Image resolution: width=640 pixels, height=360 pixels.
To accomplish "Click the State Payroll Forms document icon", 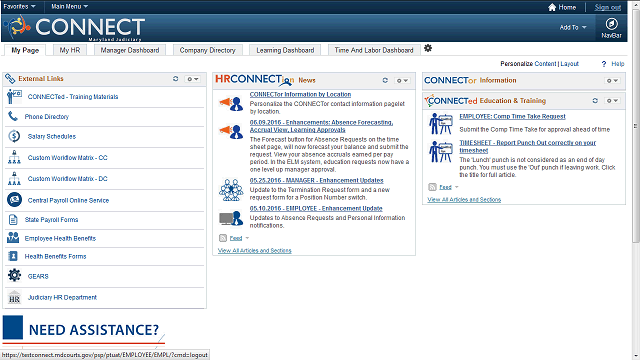I will [x=13, y=220].
